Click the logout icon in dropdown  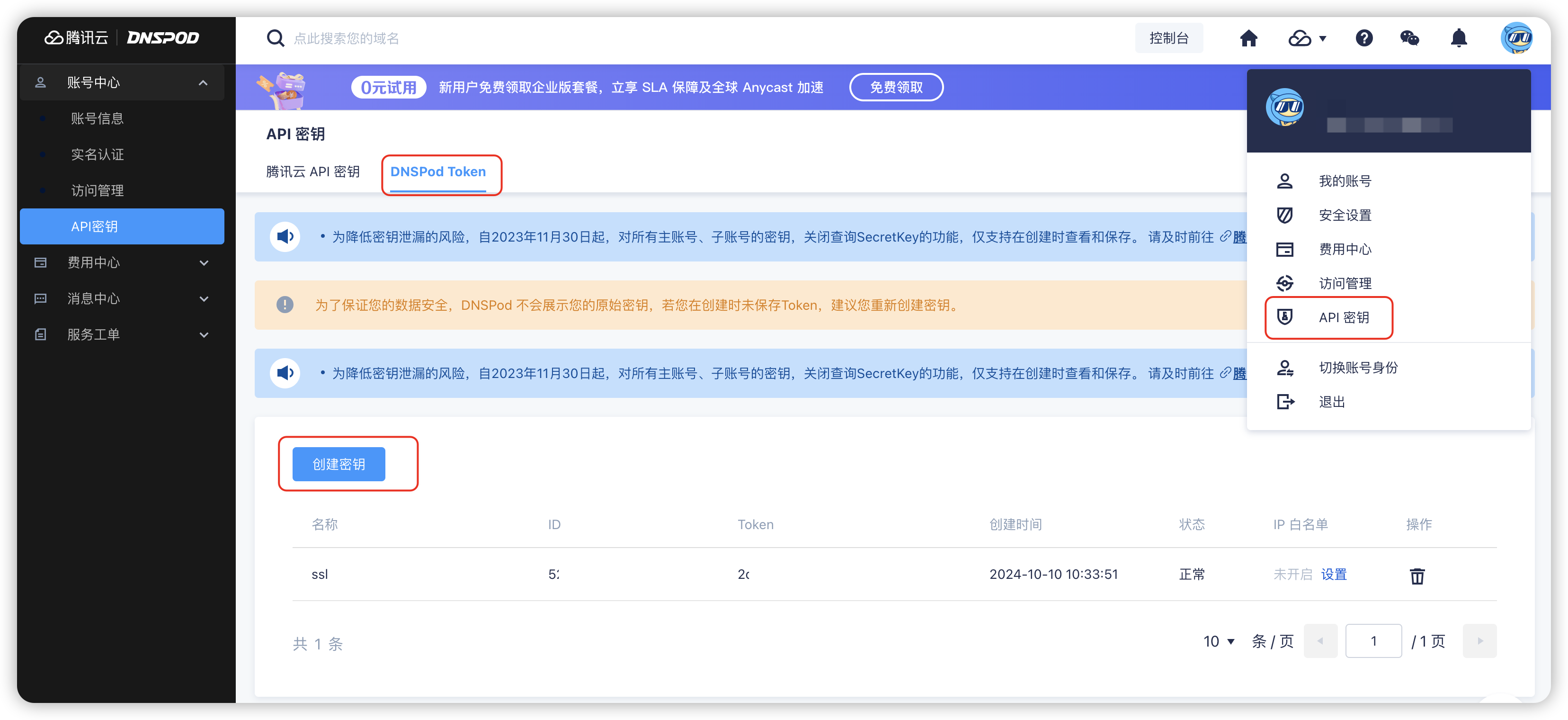click(x=1285, y=401)
